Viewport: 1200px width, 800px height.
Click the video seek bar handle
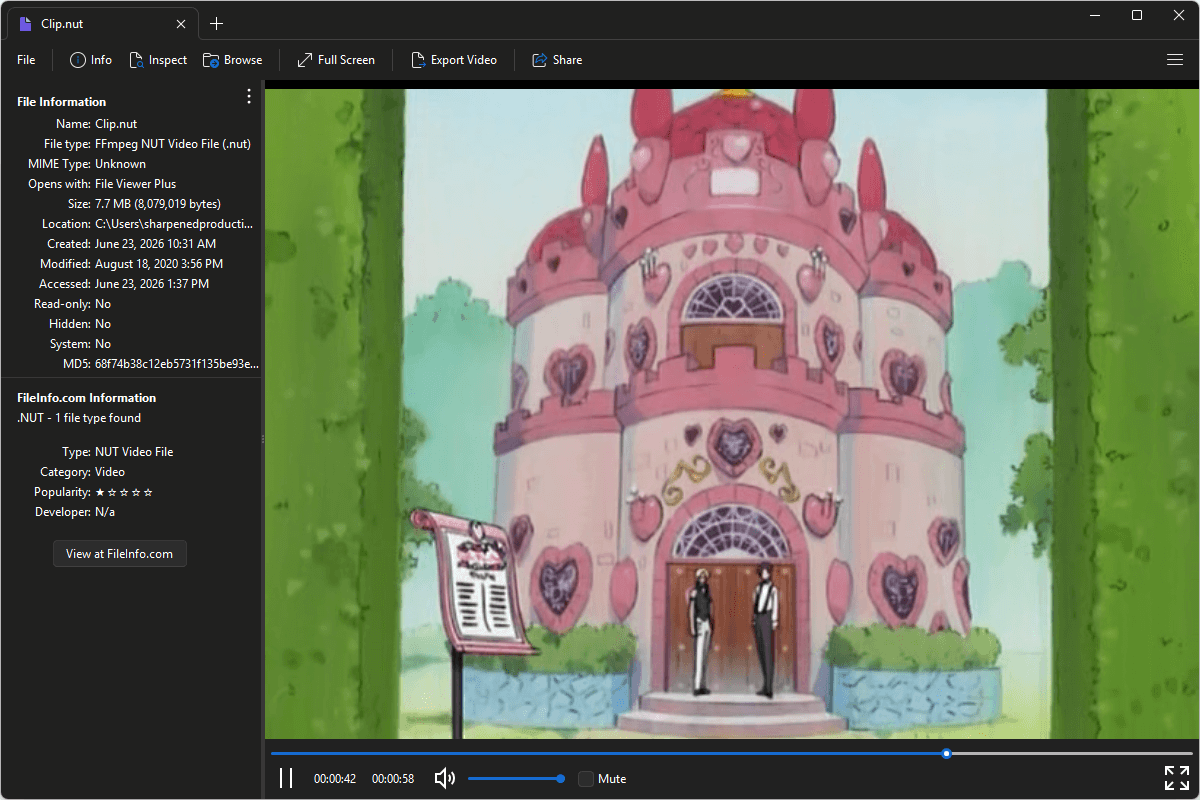point(946,753)
